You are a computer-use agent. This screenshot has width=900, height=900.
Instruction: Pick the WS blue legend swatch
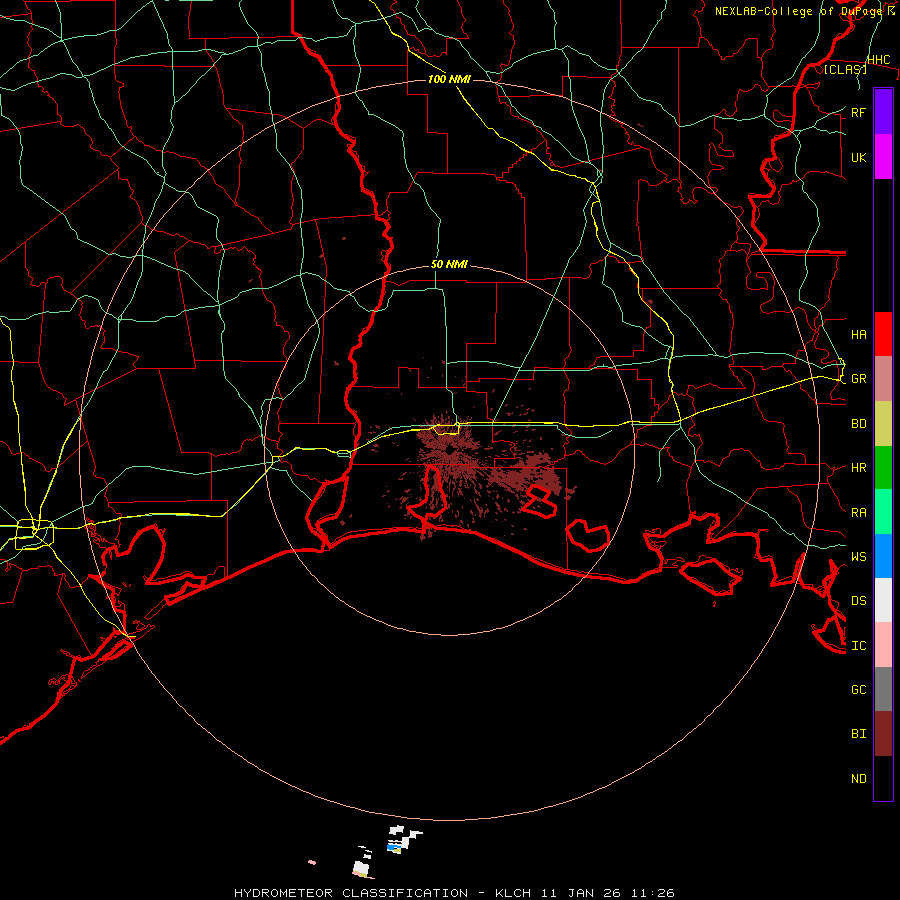pos(883,556)
